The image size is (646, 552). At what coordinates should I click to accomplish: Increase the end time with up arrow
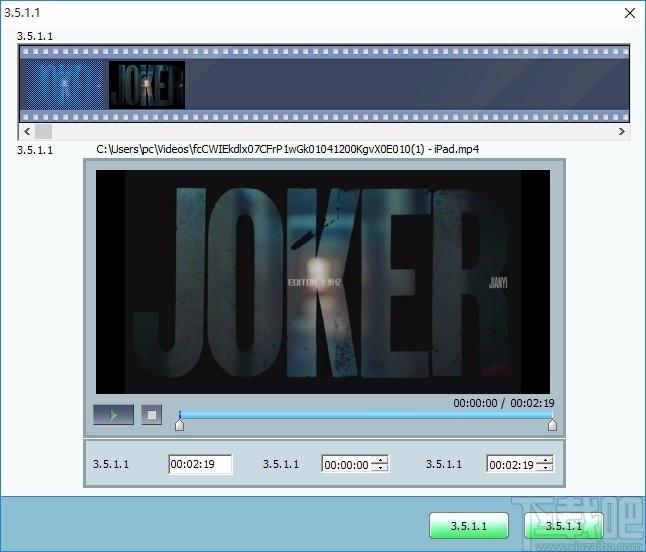[545, 460]
